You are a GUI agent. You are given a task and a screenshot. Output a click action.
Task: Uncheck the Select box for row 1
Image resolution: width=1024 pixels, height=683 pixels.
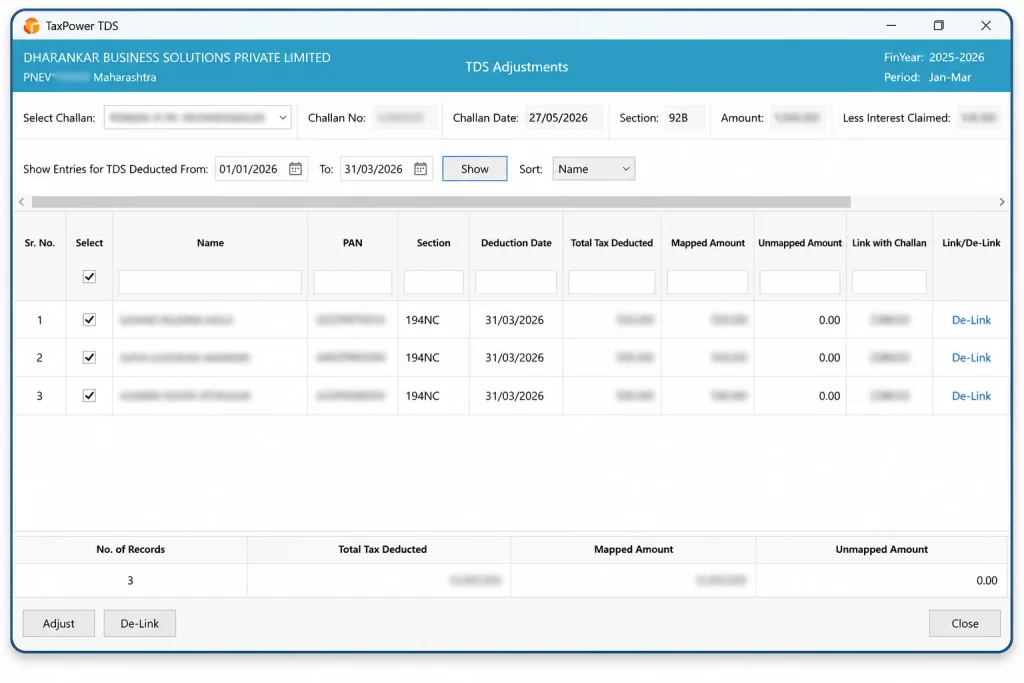click(89, 320)
